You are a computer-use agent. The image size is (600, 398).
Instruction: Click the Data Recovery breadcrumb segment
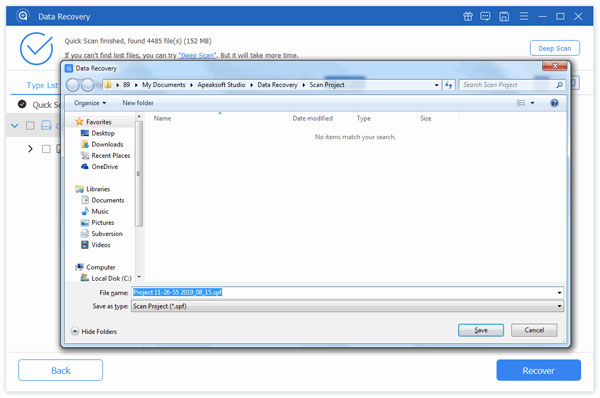click(277, 85)
